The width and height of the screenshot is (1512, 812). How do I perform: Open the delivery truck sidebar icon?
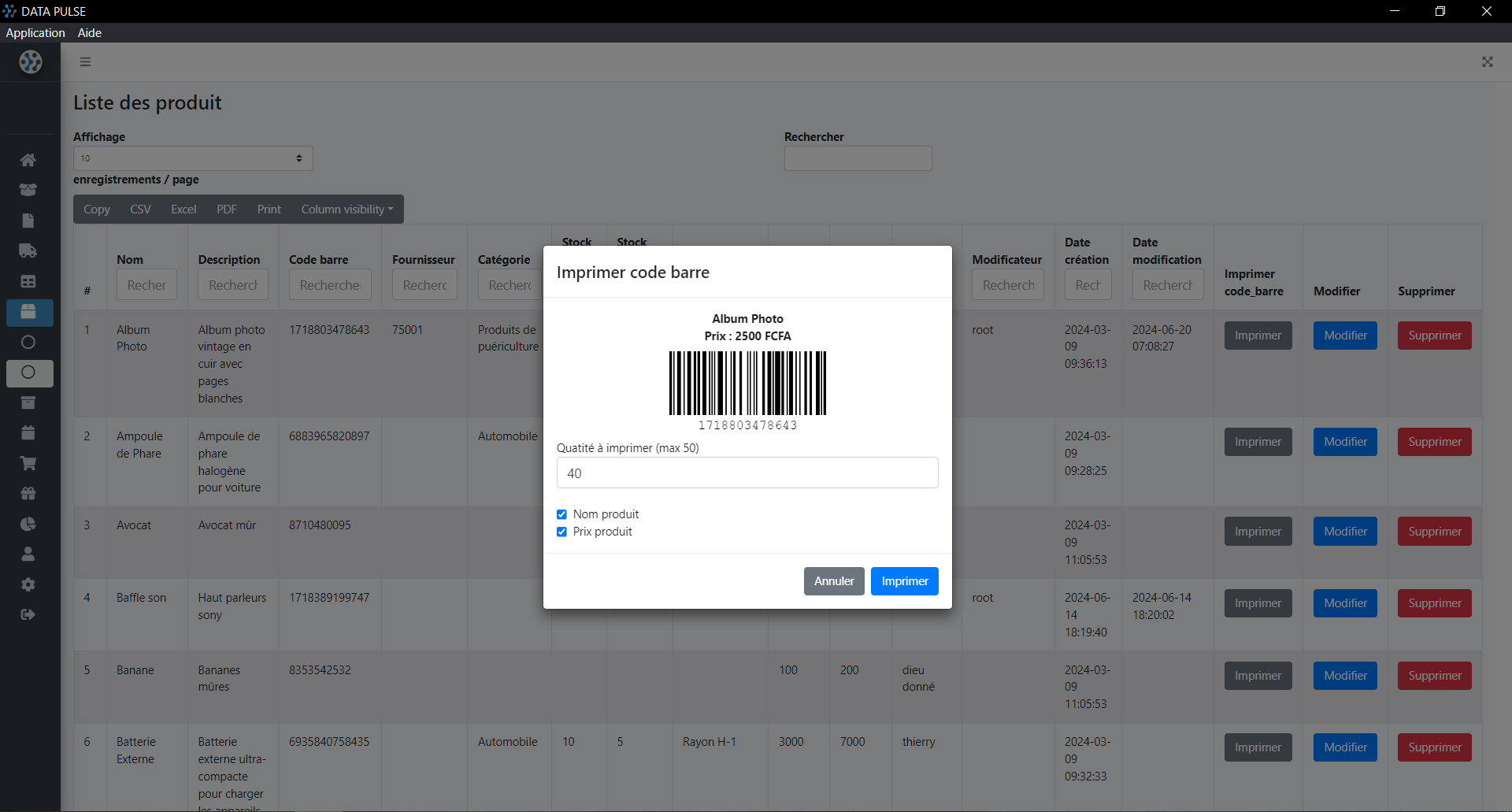(x=28, y=251)
